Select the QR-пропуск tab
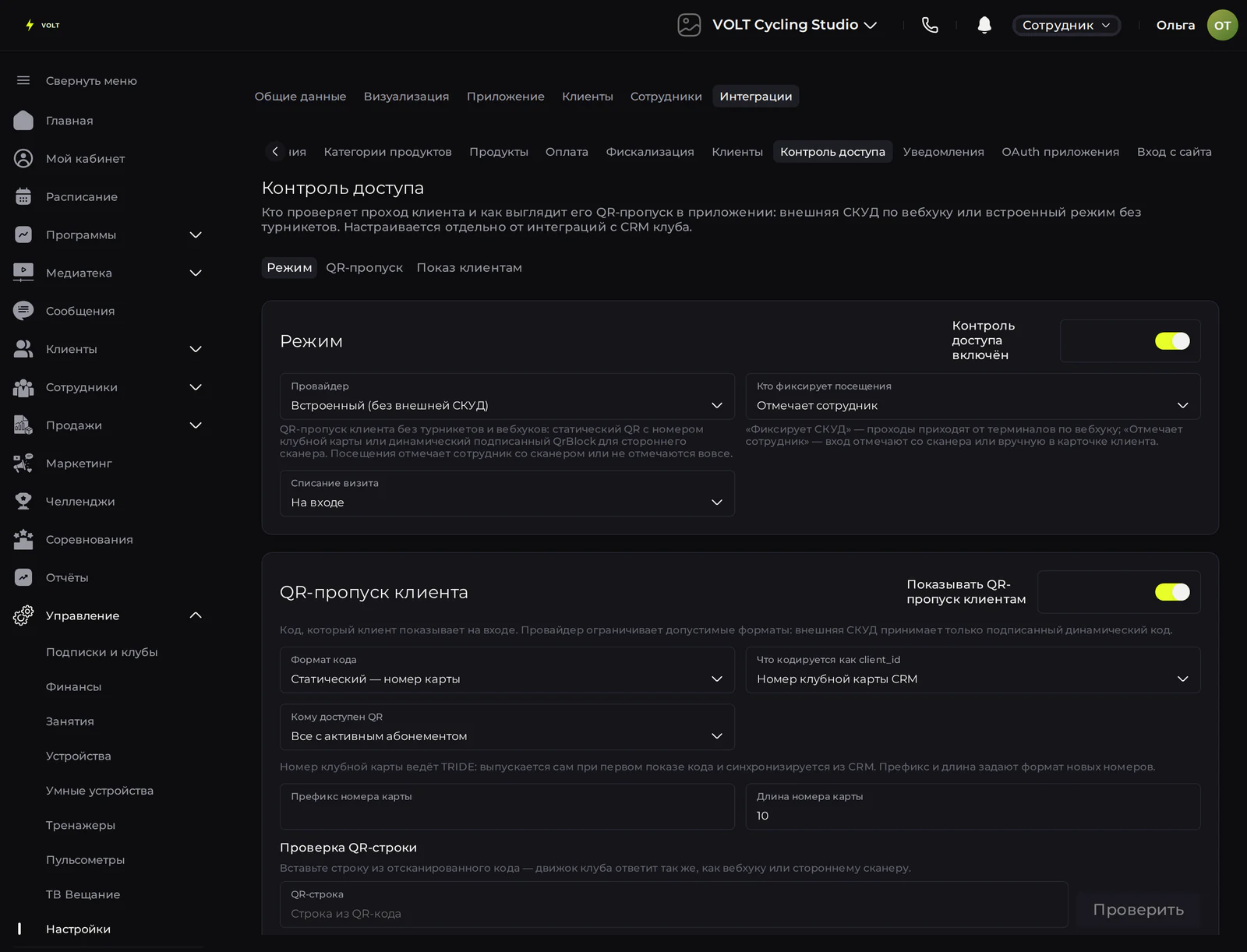Image resolution: width=1247 pixels, height=952 pixels. 364,267
